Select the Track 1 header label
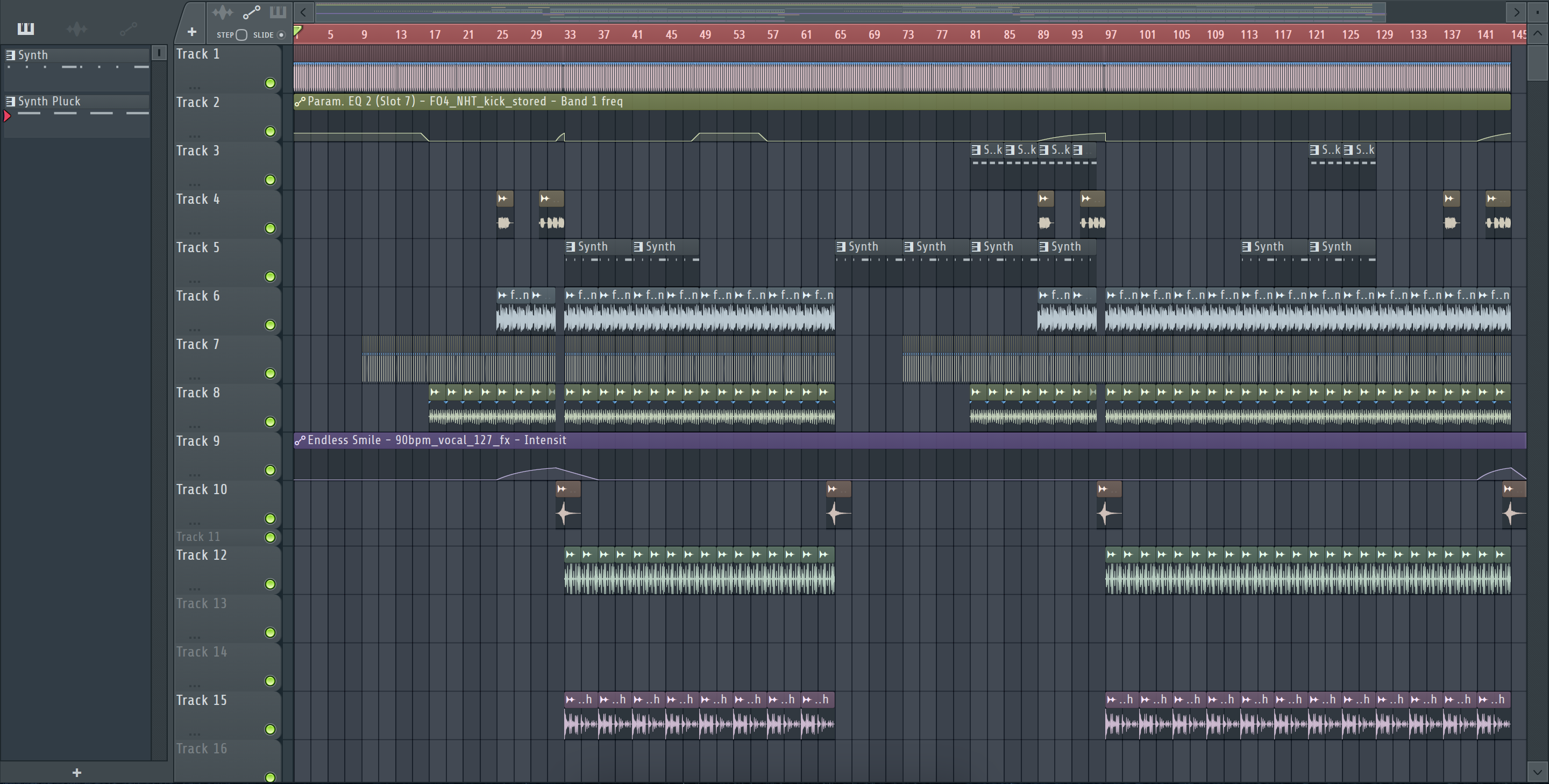The width and height of the screenshot is (1549, 784). 198,54
